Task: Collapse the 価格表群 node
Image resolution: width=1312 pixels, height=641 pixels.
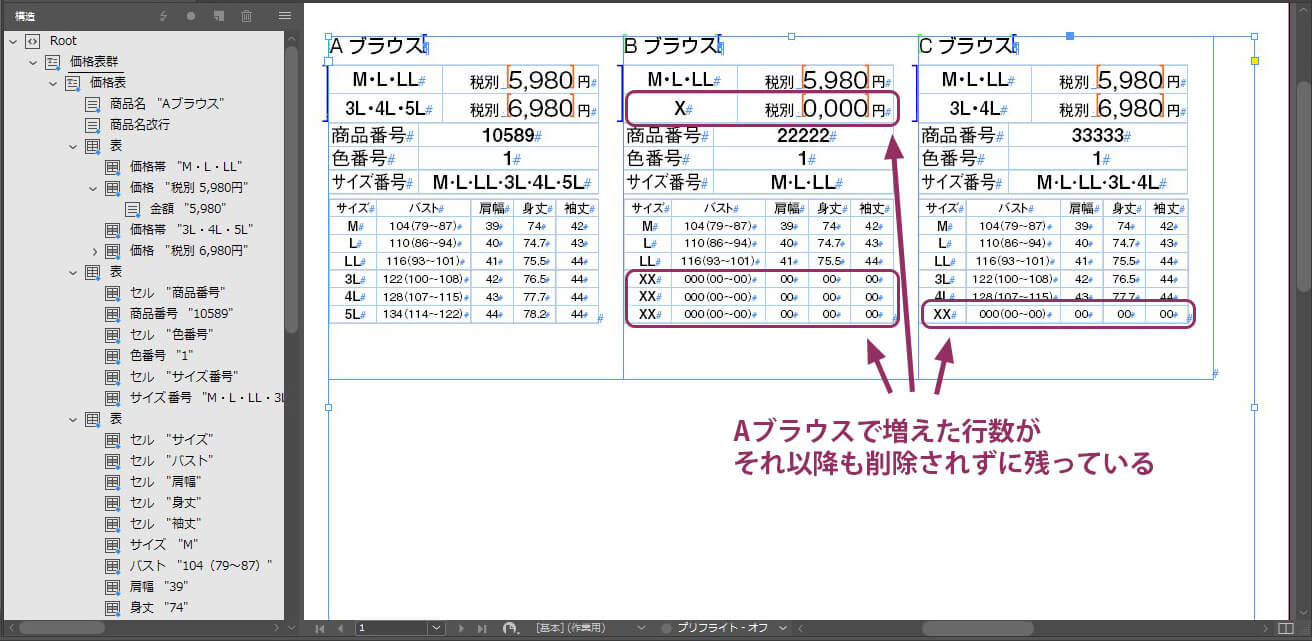Action: click(33, 62)
